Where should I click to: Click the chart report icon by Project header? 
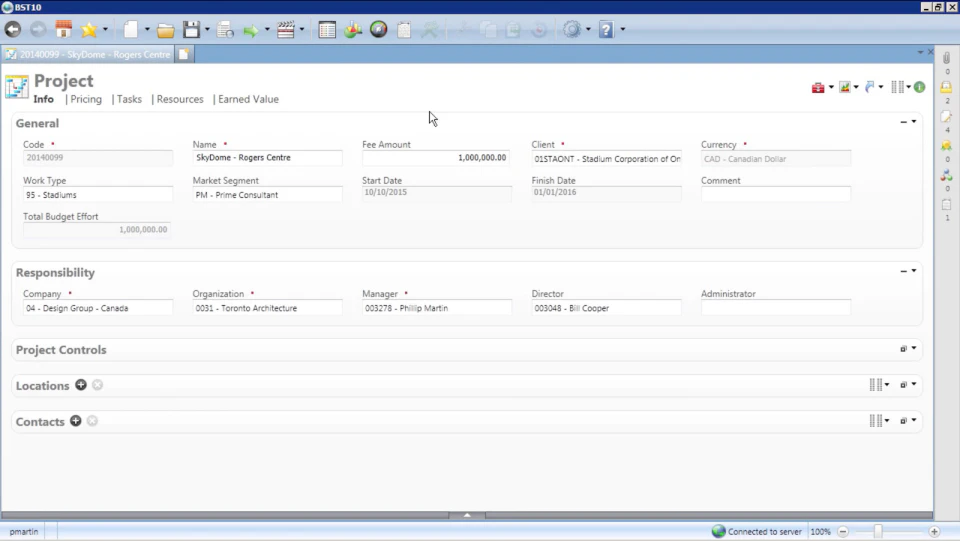(845, 88)
